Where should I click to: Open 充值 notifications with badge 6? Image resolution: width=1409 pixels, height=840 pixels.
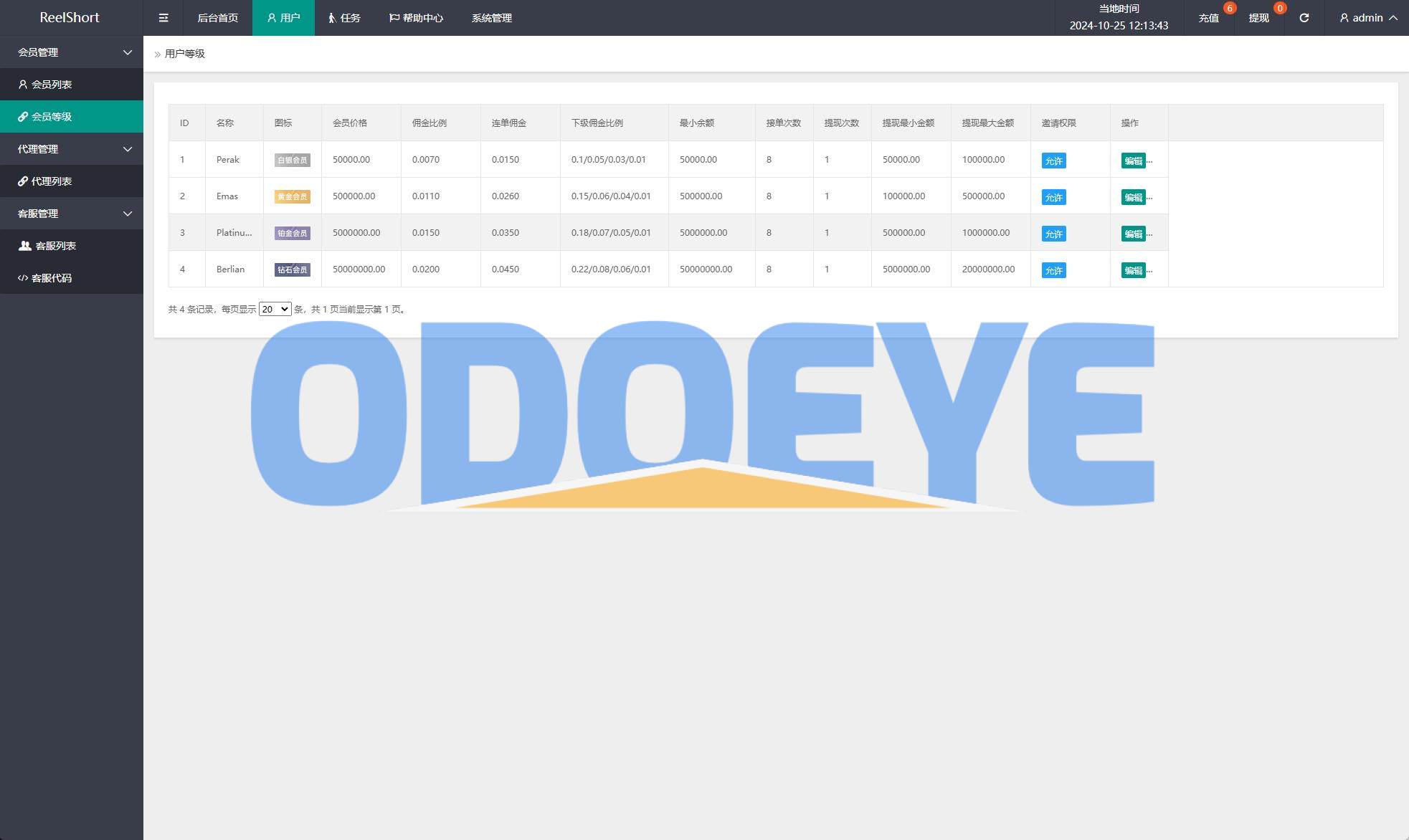tap(1209, 18)
